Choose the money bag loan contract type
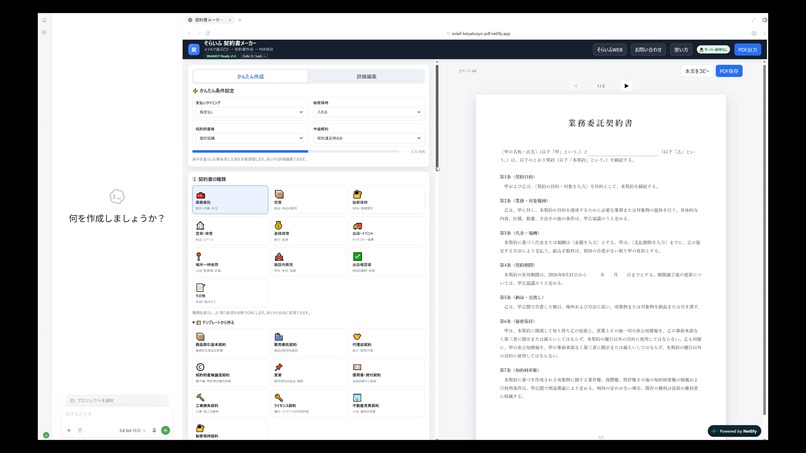Screen dimensions: 806x453 point(308,231)
